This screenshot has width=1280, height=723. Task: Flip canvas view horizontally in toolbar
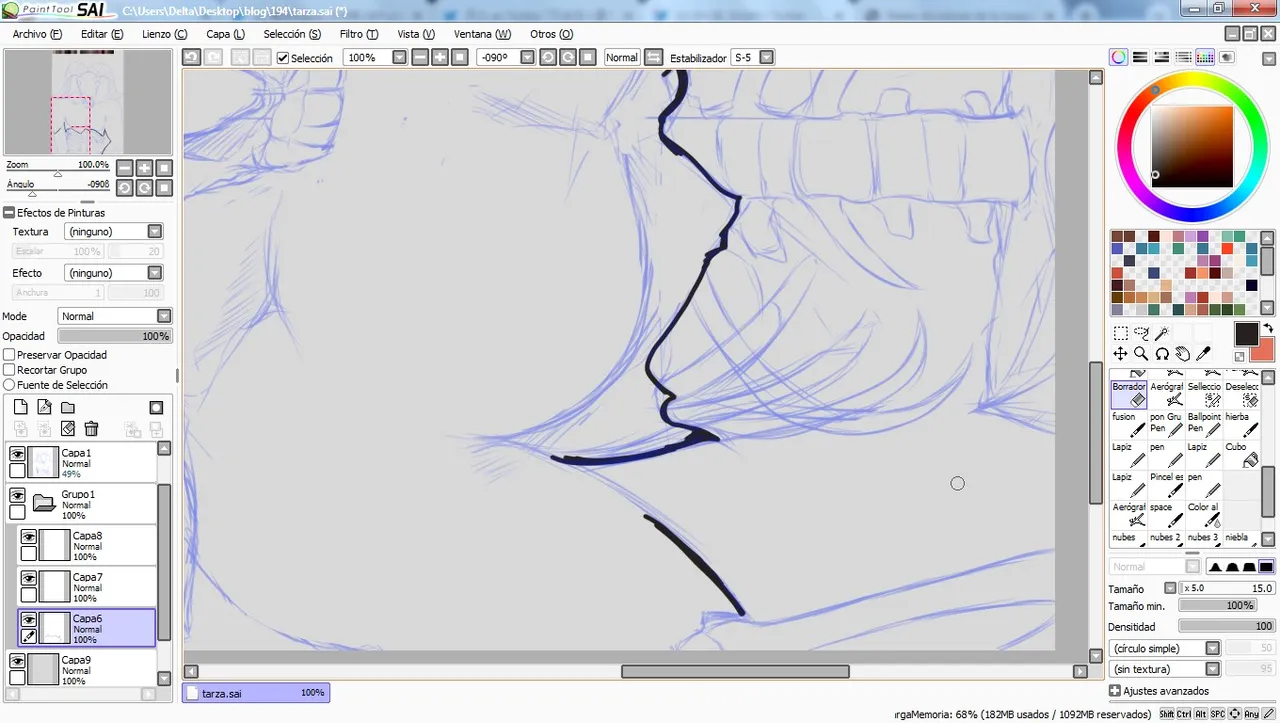click(x=653, y=57)
